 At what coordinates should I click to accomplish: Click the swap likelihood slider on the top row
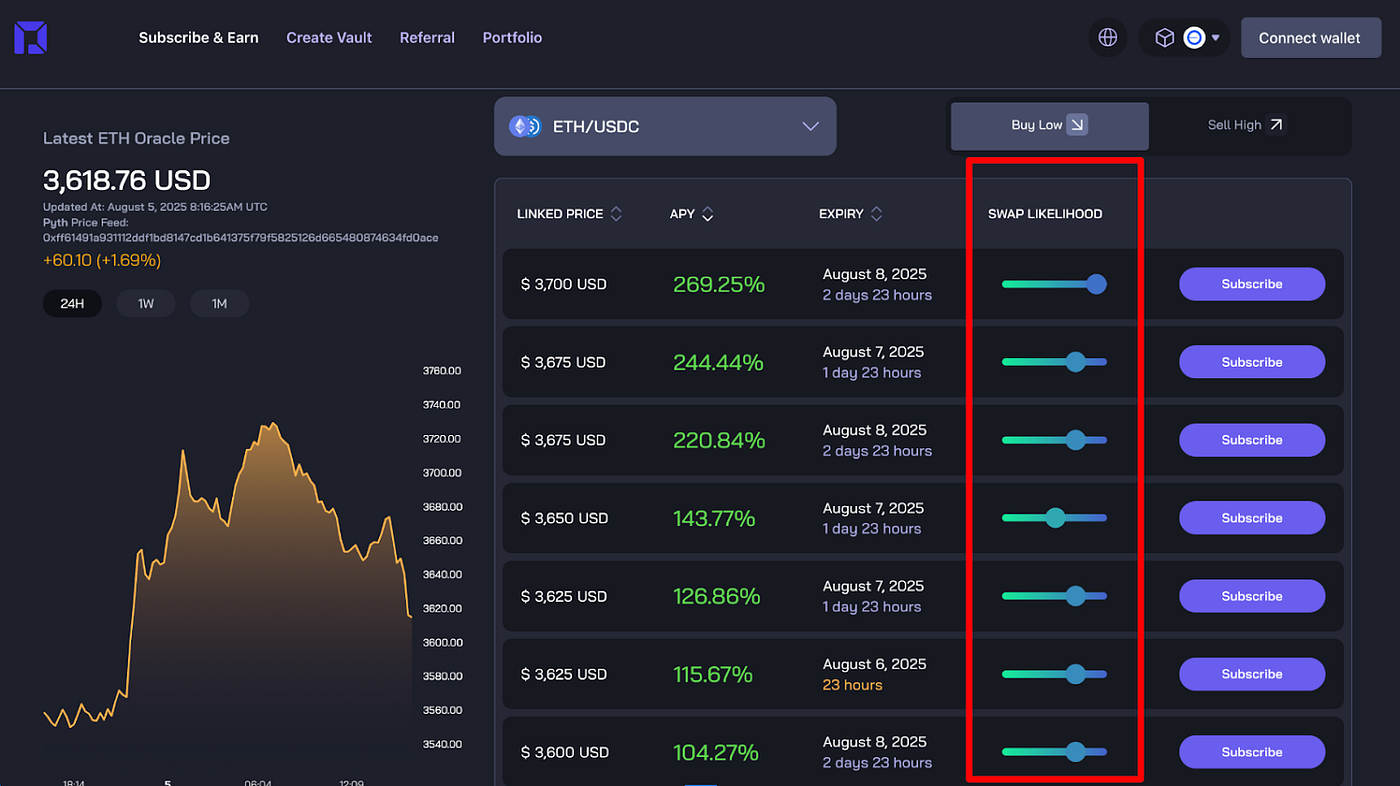(x=1097, y=284)
